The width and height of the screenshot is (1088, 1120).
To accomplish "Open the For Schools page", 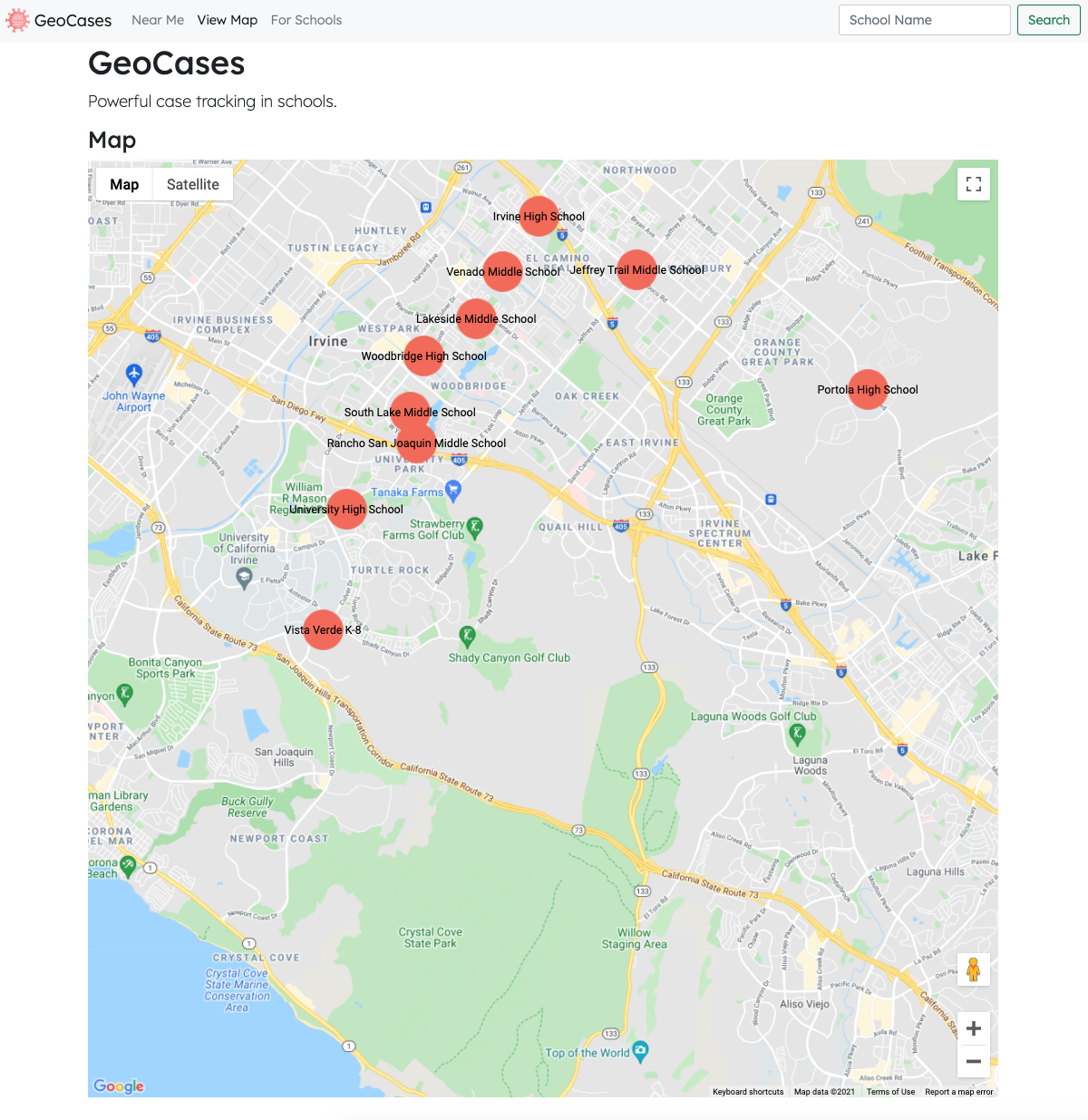I will coord(306,20).
